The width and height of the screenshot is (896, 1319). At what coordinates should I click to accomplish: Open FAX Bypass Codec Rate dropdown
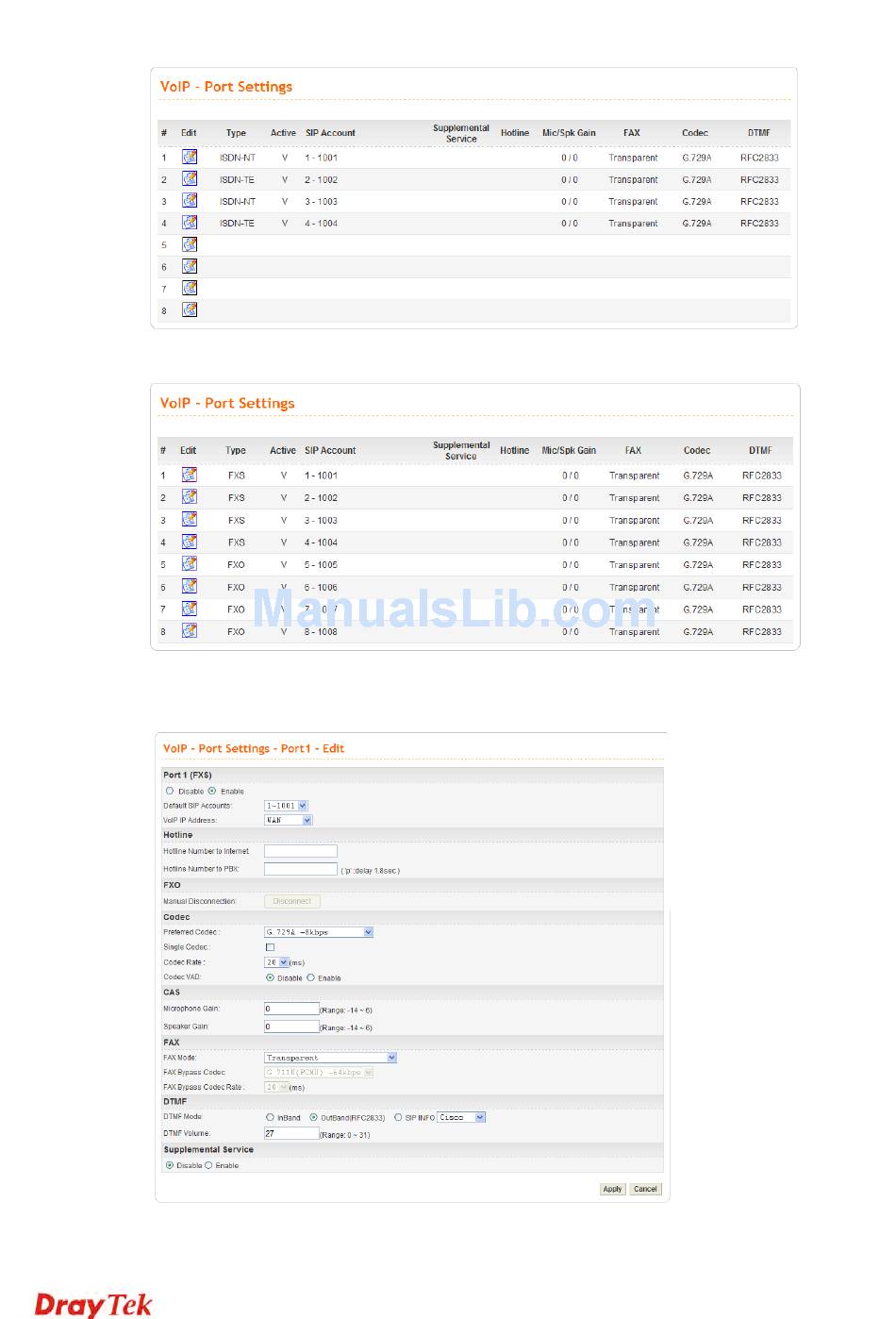click(276, 1087)
